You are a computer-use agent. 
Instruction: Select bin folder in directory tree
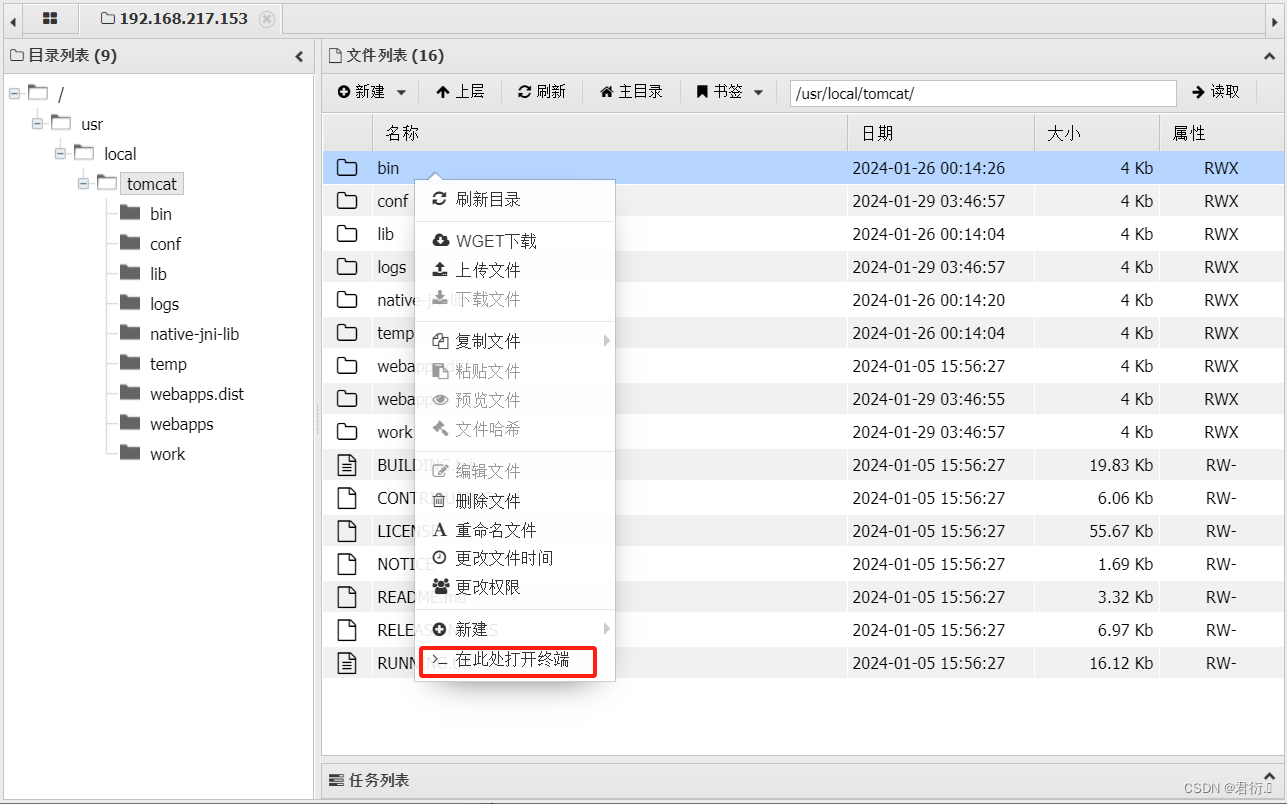[x=161, y=214]
